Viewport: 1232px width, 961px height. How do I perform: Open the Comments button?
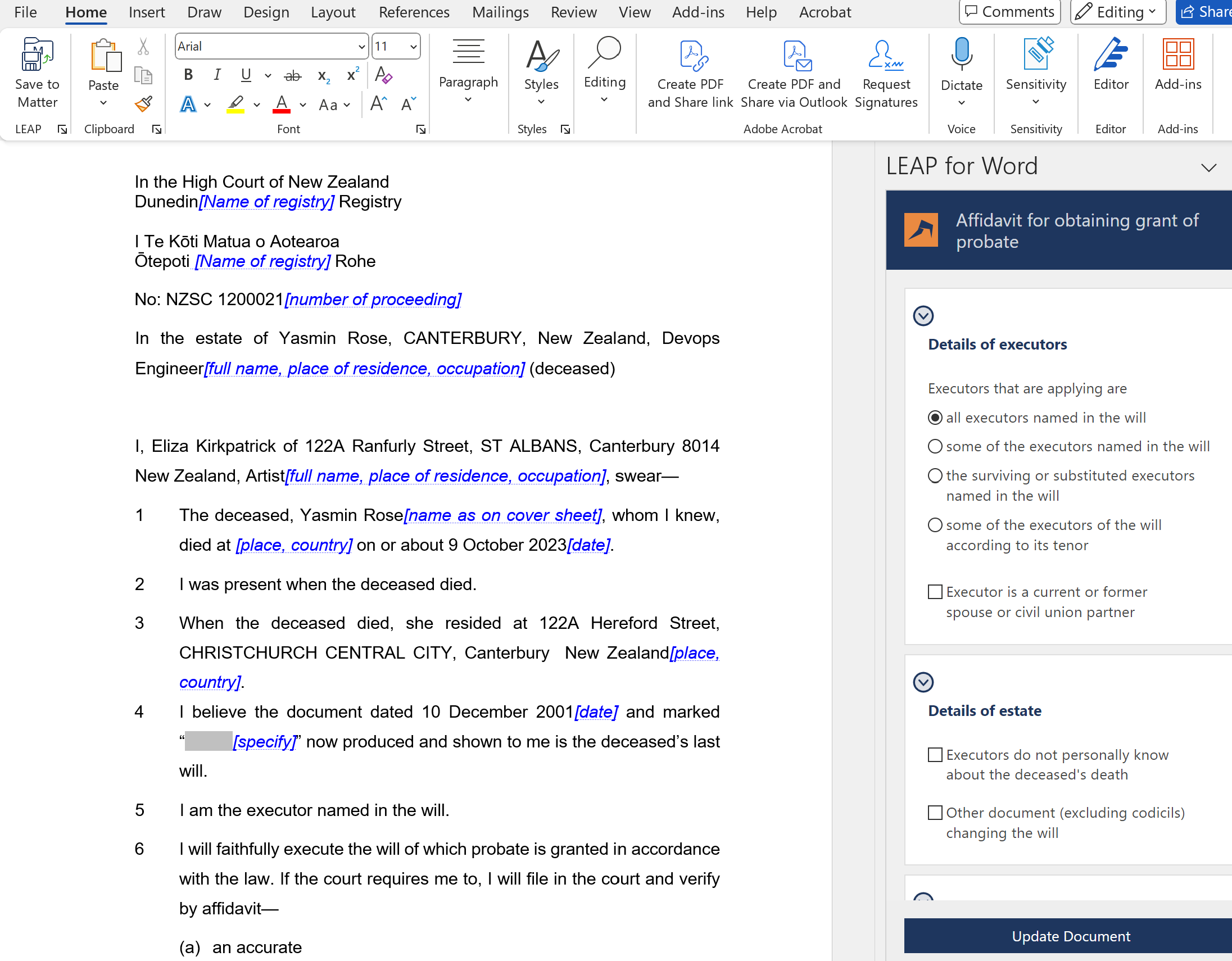click(1010, 12)
